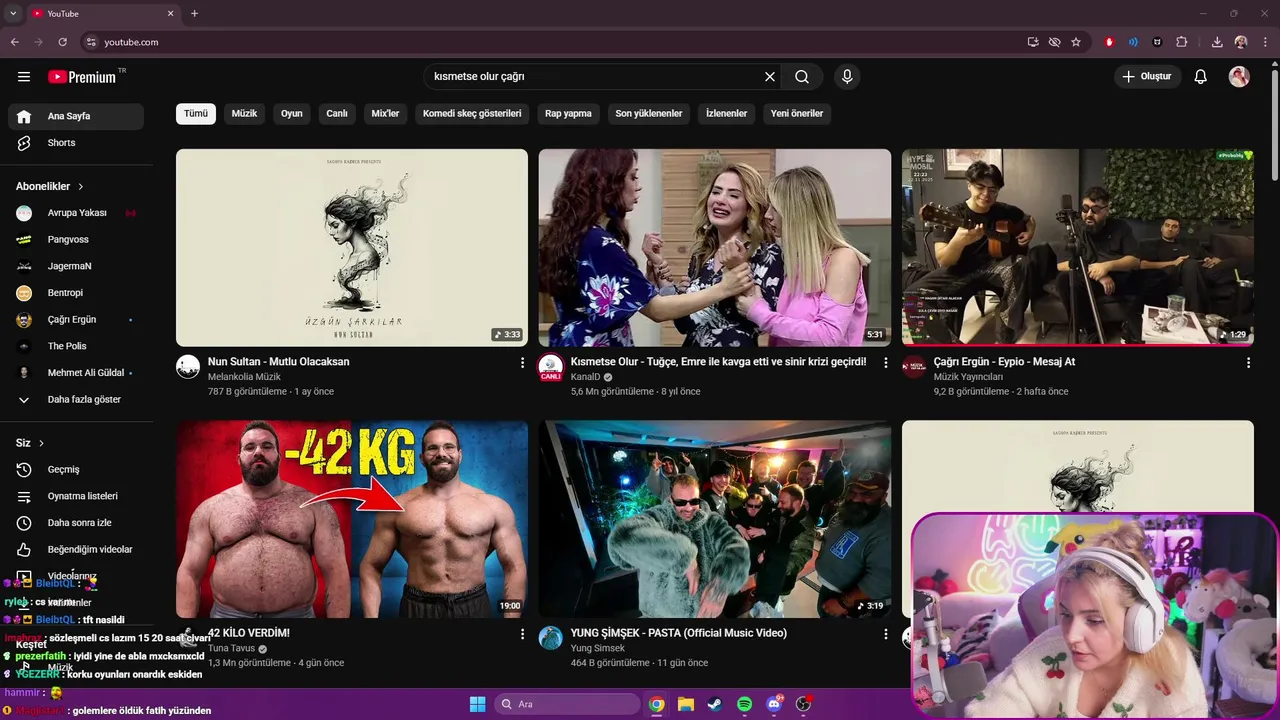The width and height of the screenshot is (1280, 720).
Task: Click the Windows taskbar Ara search box
Action: (567, 705)
